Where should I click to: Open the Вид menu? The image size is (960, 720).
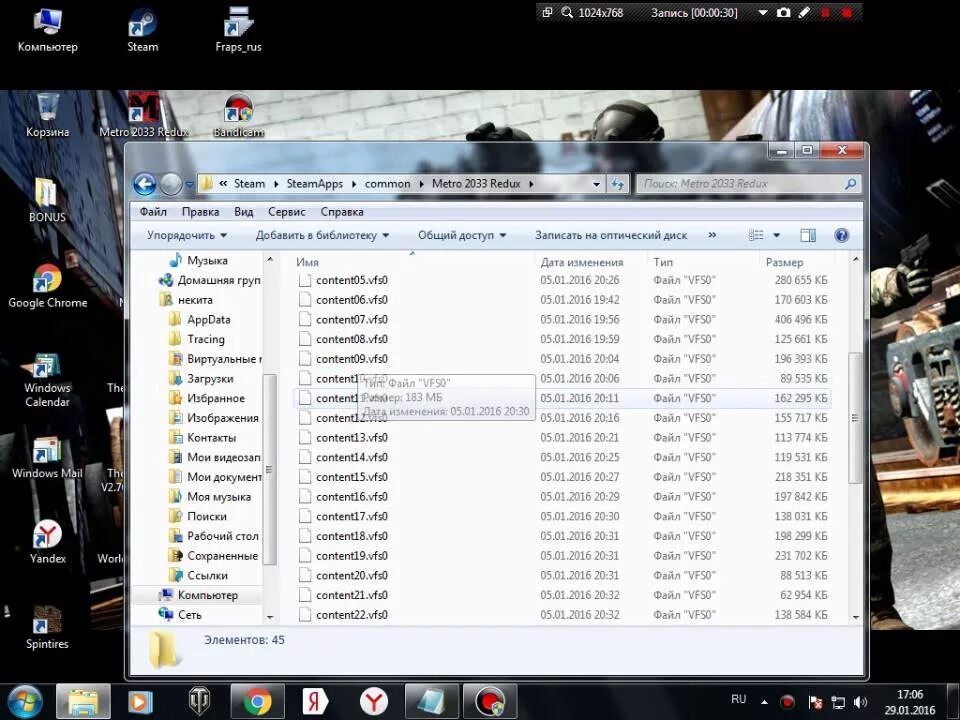tap(243, 212)
